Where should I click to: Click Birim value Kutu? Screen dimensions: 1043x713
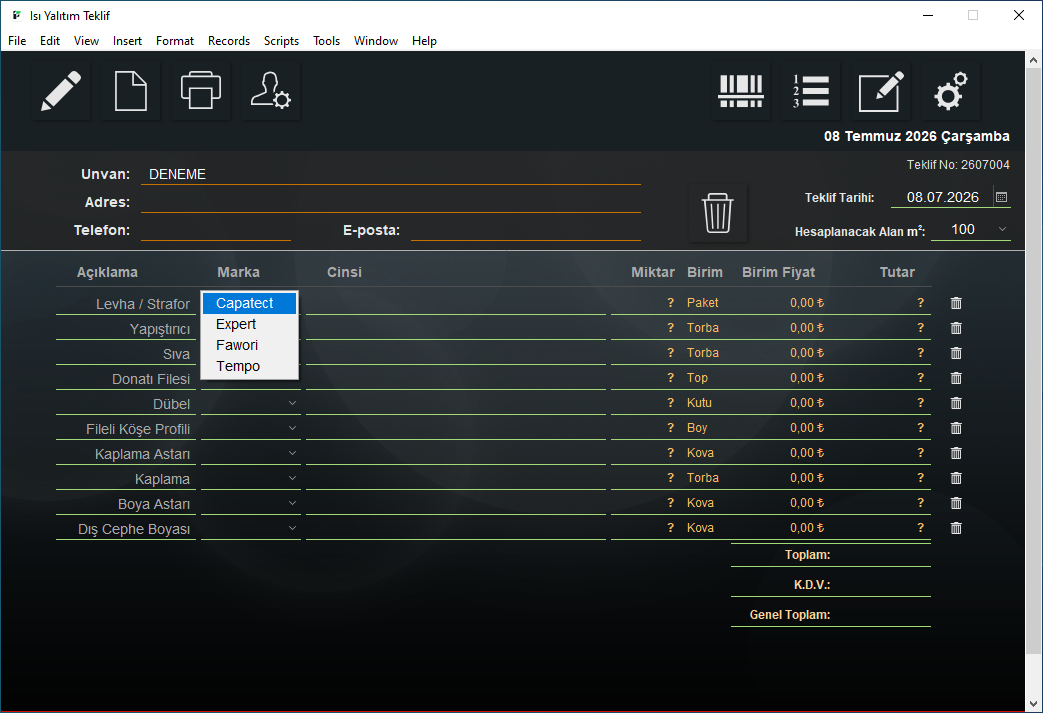pyautogui.click(x=699, y=403)
